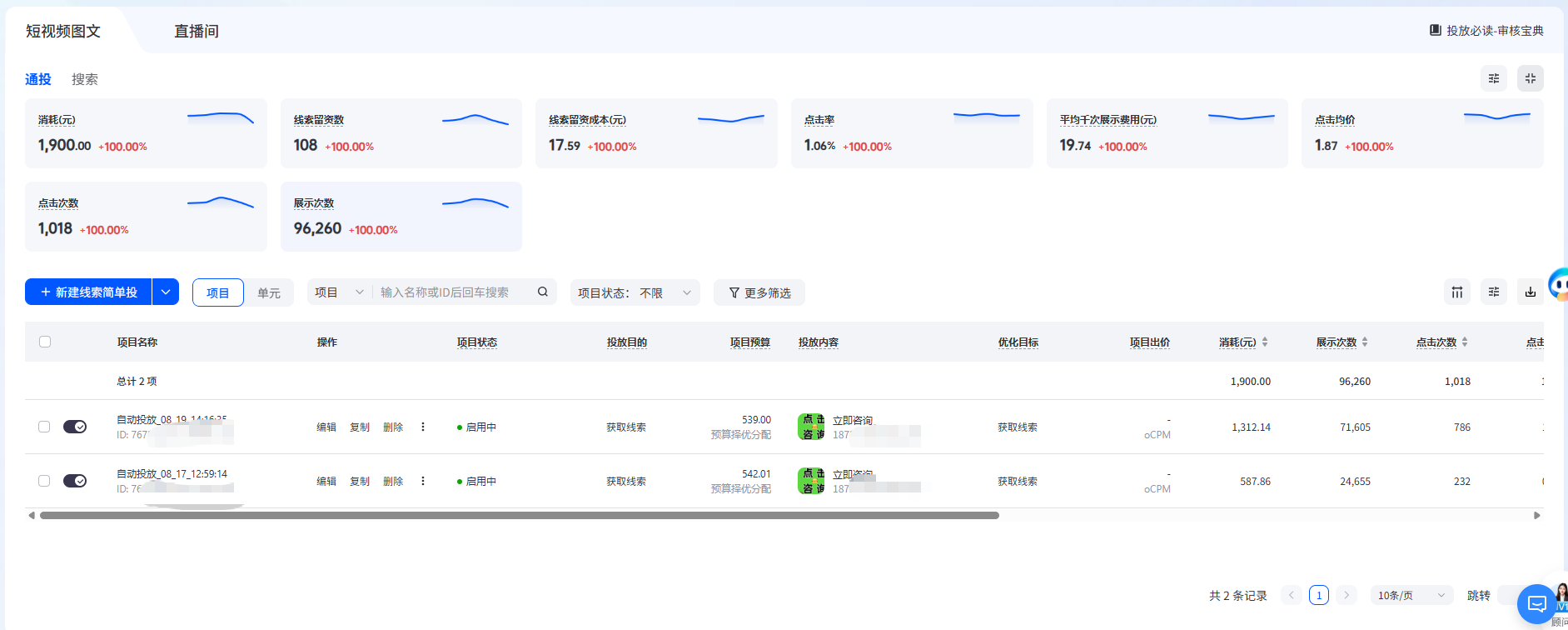Sort by 点击次数 column arrows
Image resolution: width=1568 pixels, height=630 pixels.
click(1465, 342)
